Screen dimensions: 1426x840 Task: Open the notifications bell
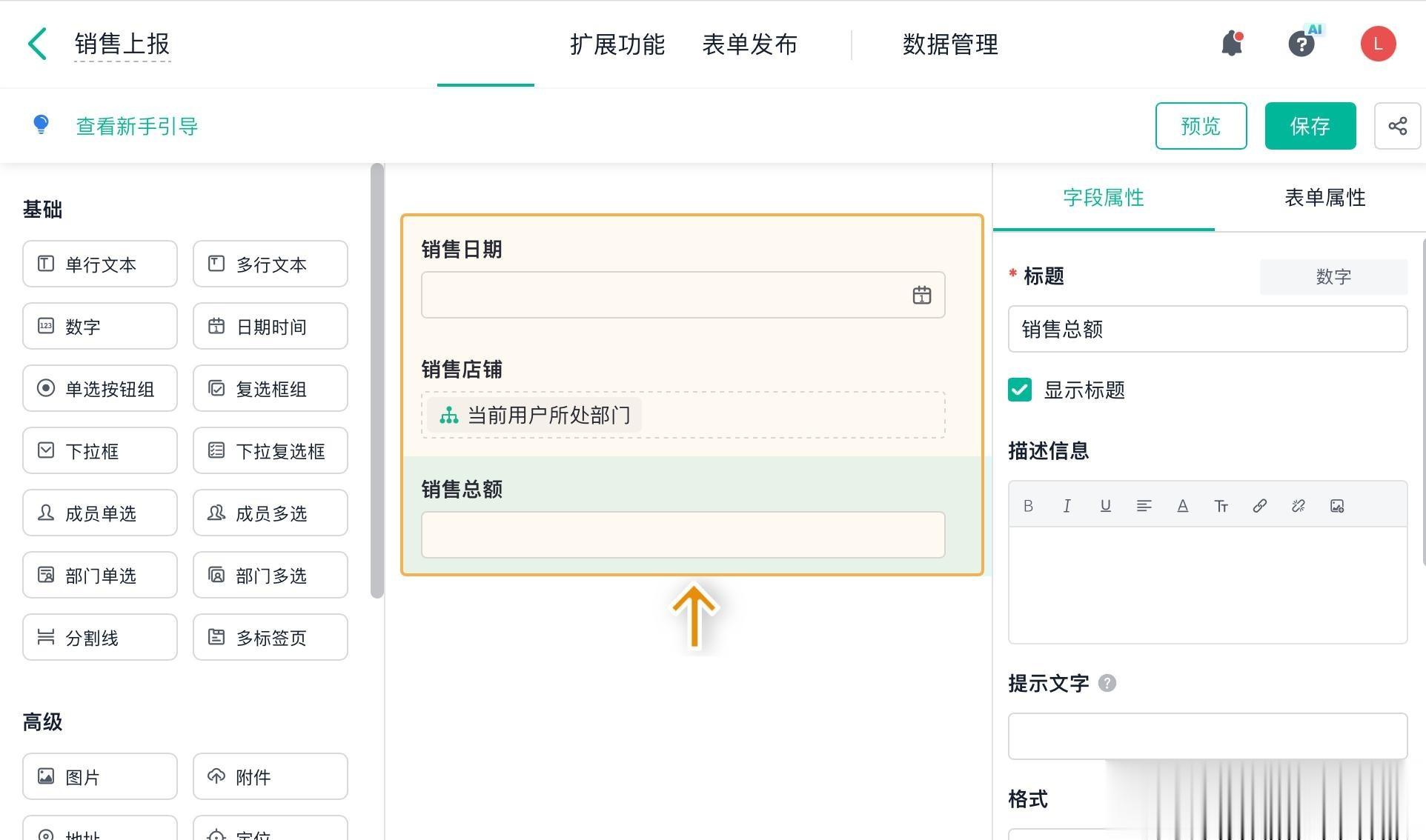[1232, 44]
